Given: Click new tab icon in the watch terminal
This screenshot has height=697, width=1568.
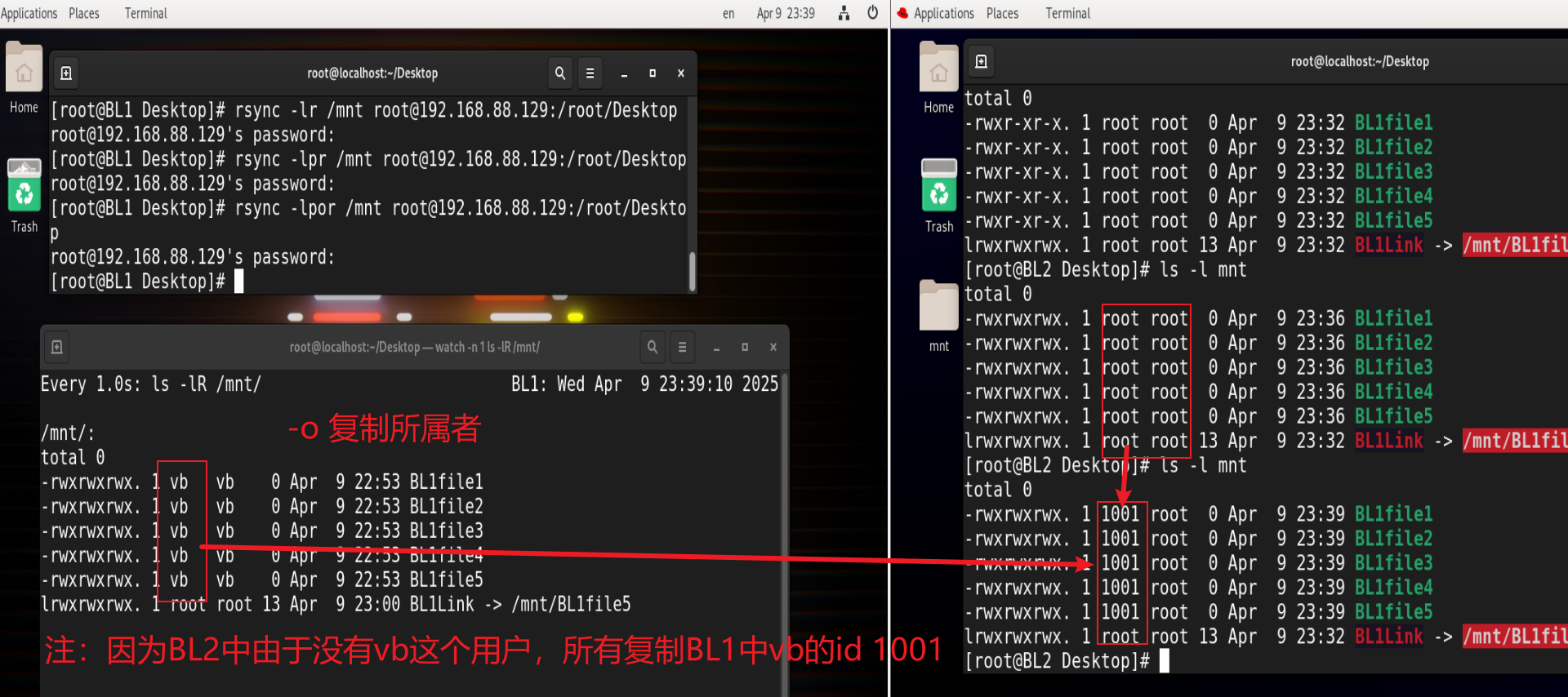Looking at the screenshot, I should (x=56, y=347).
